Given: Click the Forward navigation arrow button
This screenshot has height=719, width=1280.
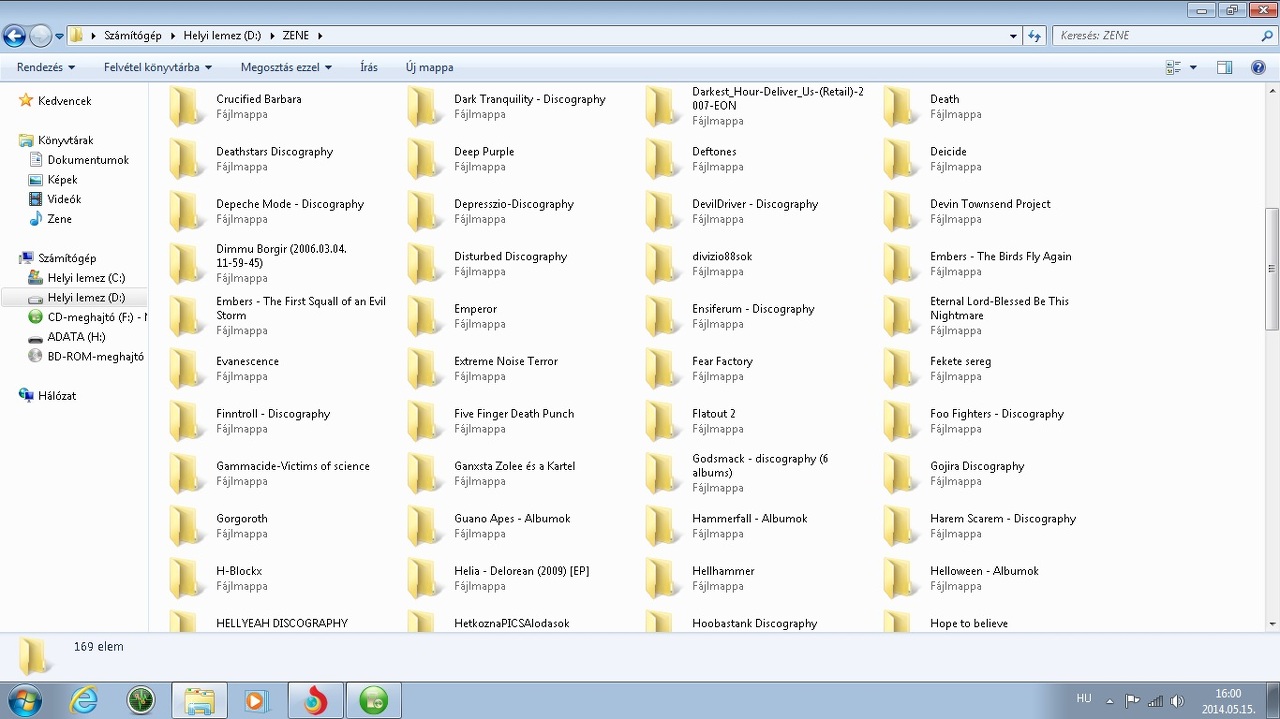Looking at the screenshot, I should [40, 36].
